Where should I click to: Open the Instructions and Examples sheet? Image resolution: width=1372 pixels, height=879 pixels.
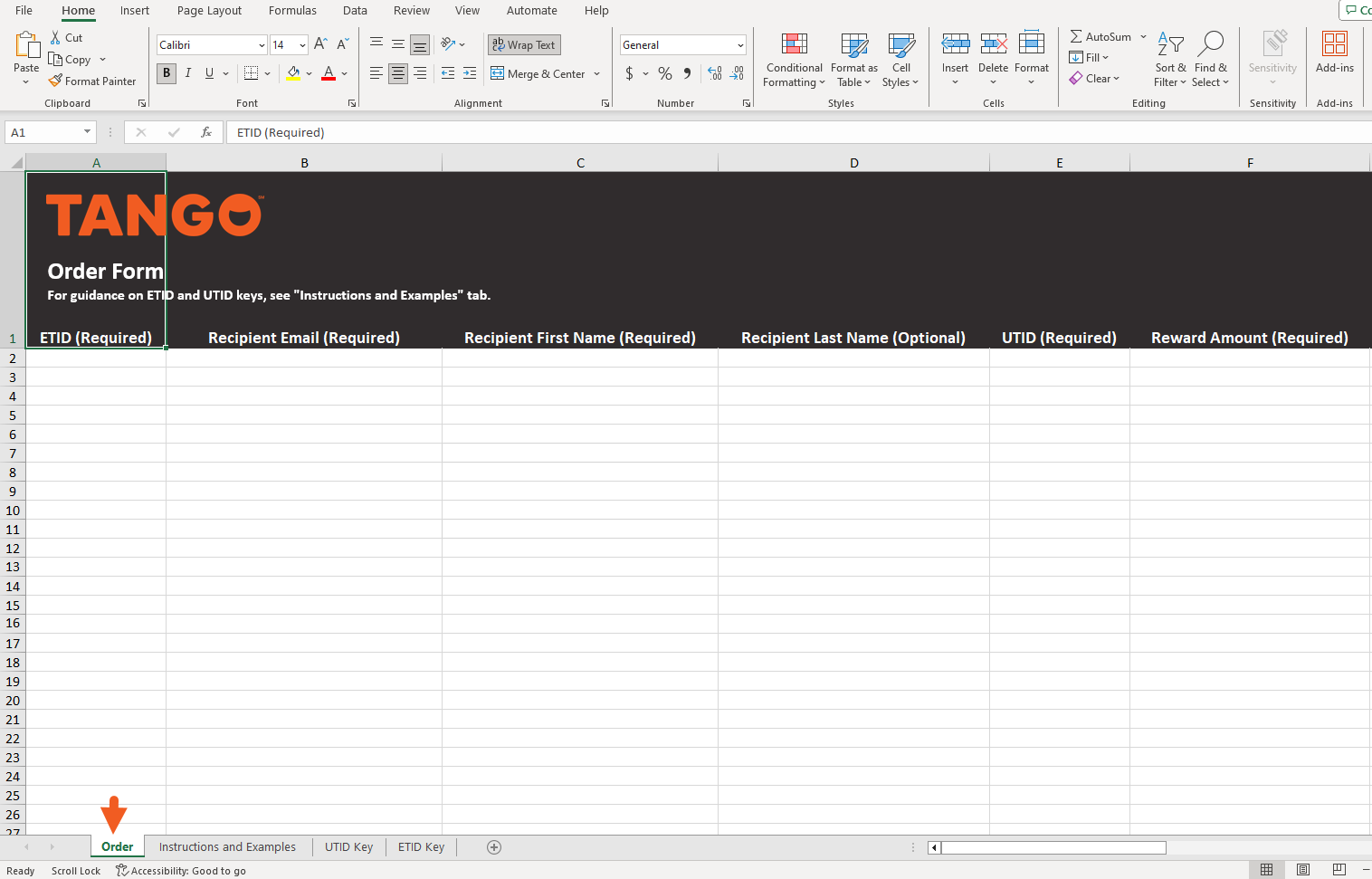227,847
